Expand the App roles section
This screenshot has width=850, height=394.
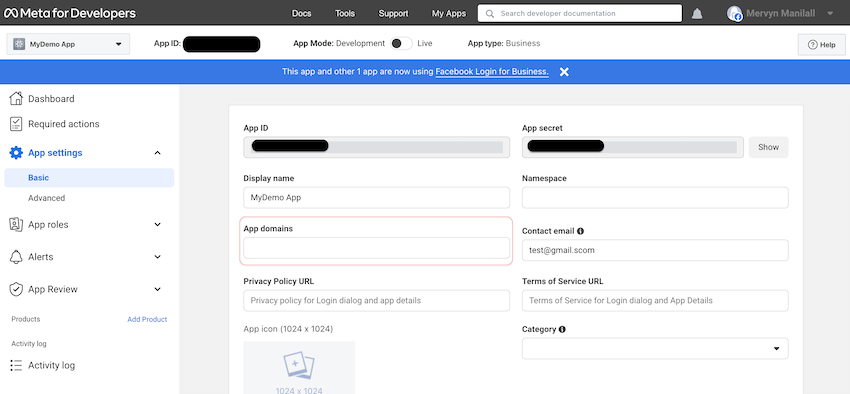coord(157,224)
